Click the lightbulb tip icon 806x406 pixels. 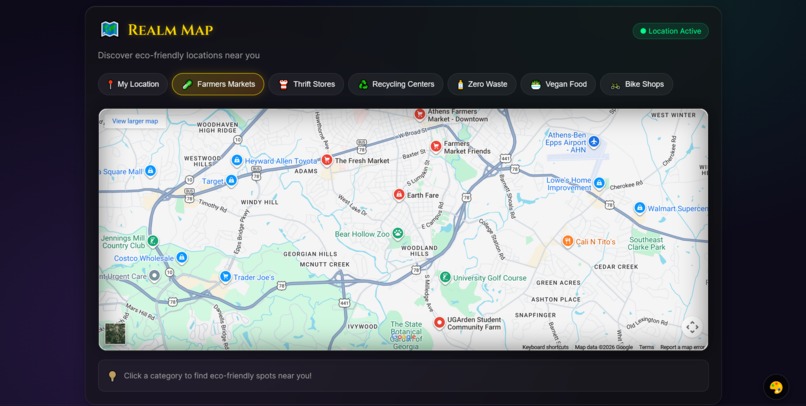point(112,376)
